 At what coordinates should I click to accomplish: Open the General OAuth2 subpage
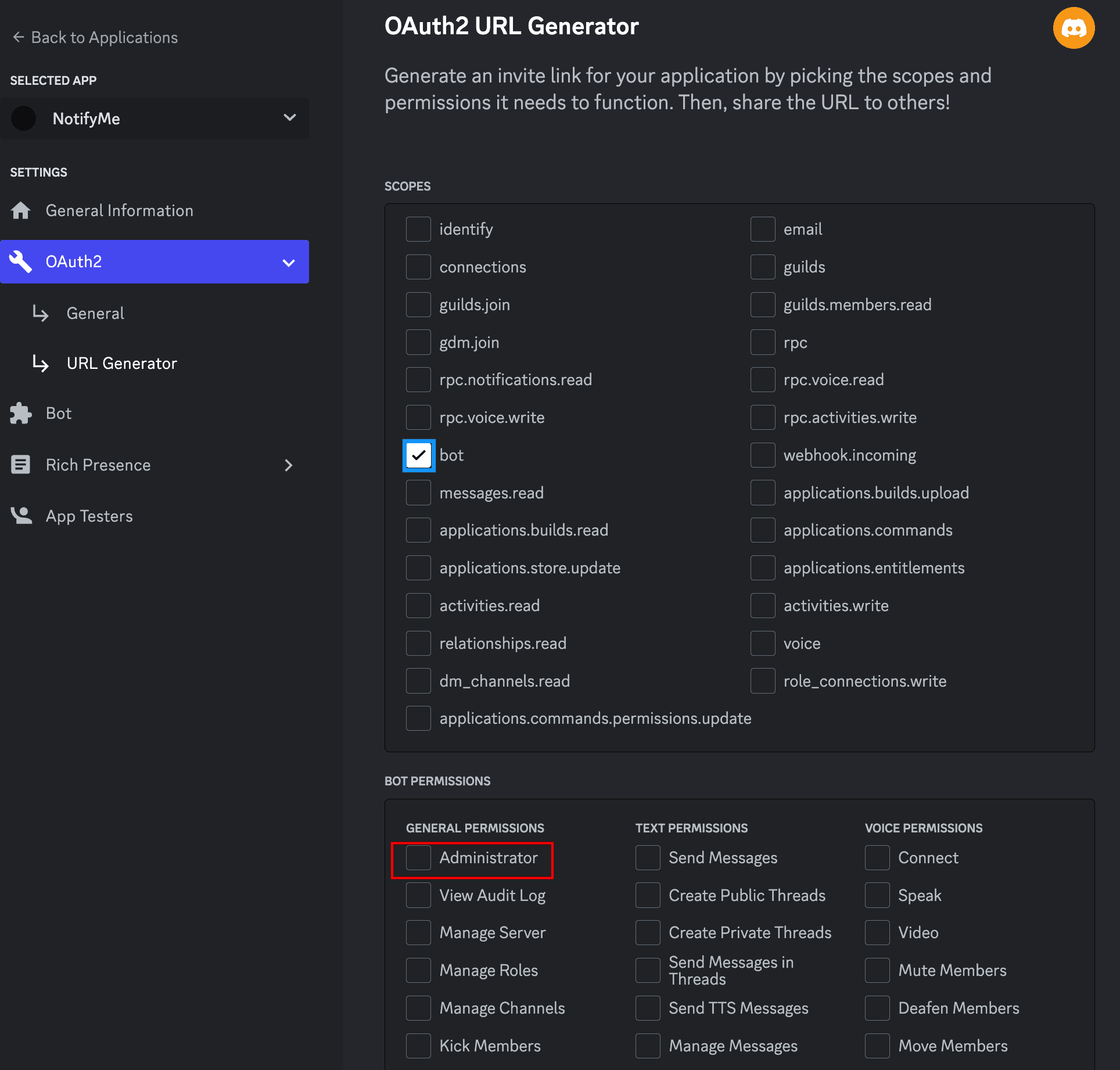95,314
